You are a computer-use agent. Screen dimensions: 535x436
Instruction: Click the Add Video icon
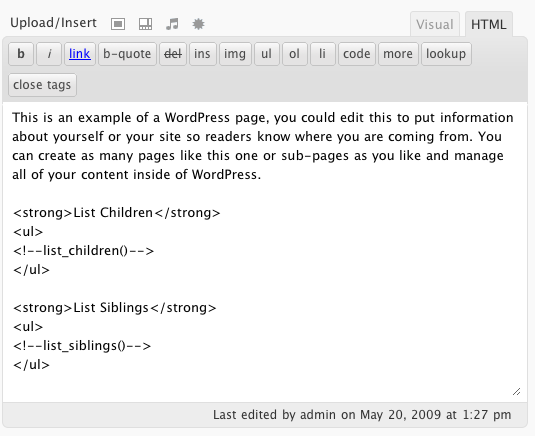coord(145,24)
